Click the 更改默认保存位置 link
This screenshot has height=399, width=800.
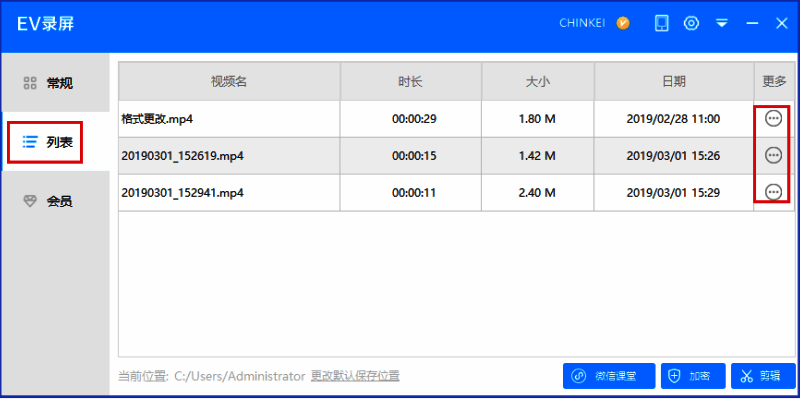point(355,377)
